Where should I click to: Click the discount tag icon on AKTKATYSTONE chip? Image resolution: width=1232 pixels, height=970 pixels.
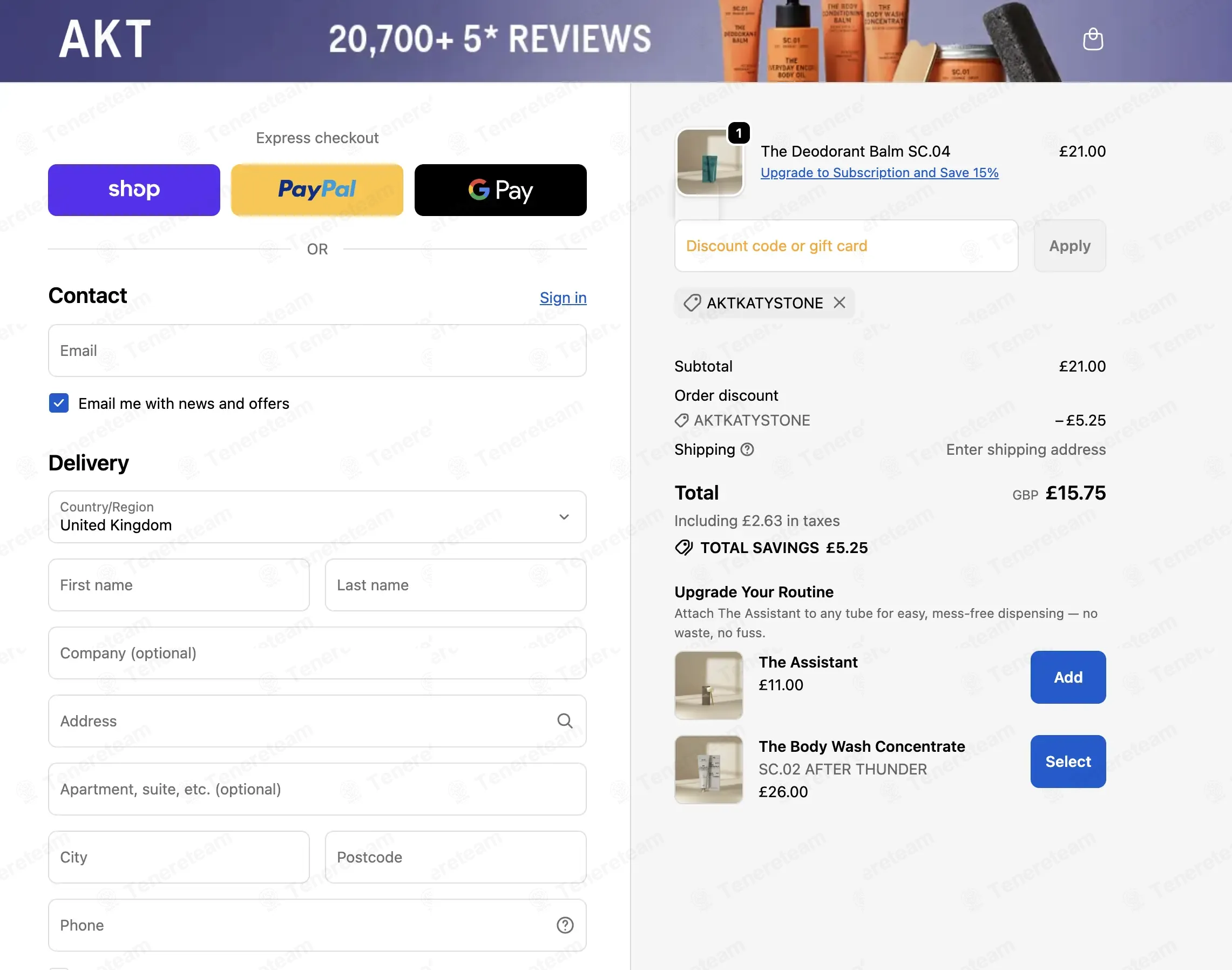(x=692, y=302)
